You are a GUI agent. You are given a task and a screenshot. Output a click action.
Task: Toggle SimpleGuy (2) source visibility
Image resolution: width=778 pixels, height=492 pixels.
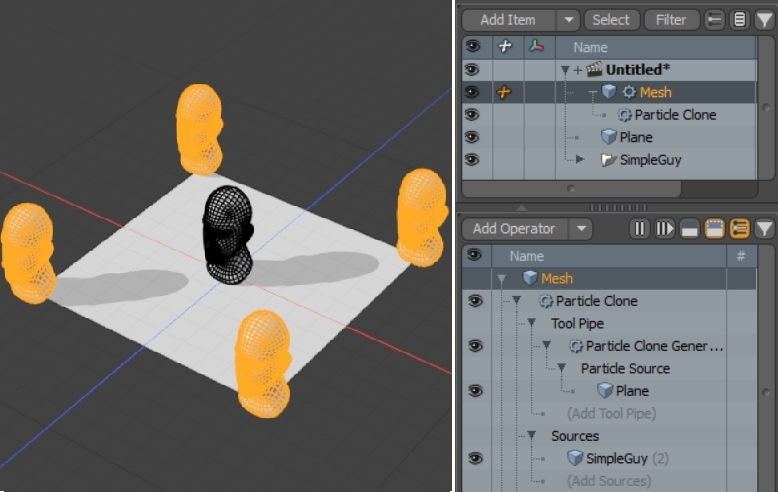click(475, 458)
